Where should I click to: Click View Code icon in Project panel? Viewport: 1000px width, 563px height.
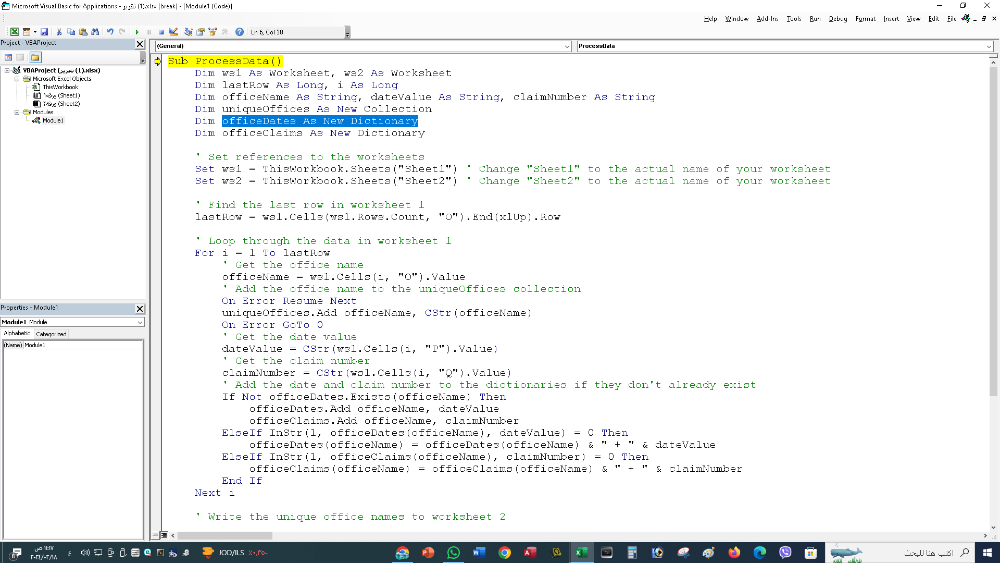point(8,57)
